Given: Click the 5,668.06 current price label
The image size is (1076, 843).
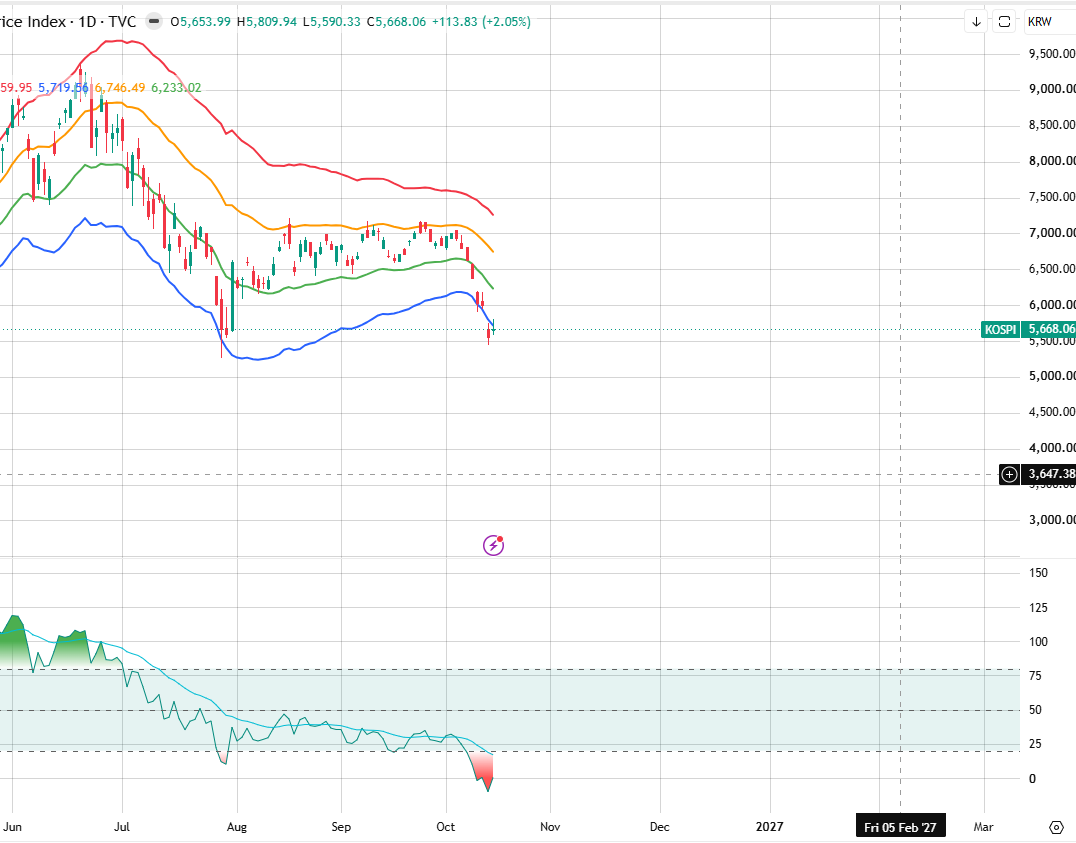Looking at the screenshot, I should pyautogui.click(x=1050, y=330).
